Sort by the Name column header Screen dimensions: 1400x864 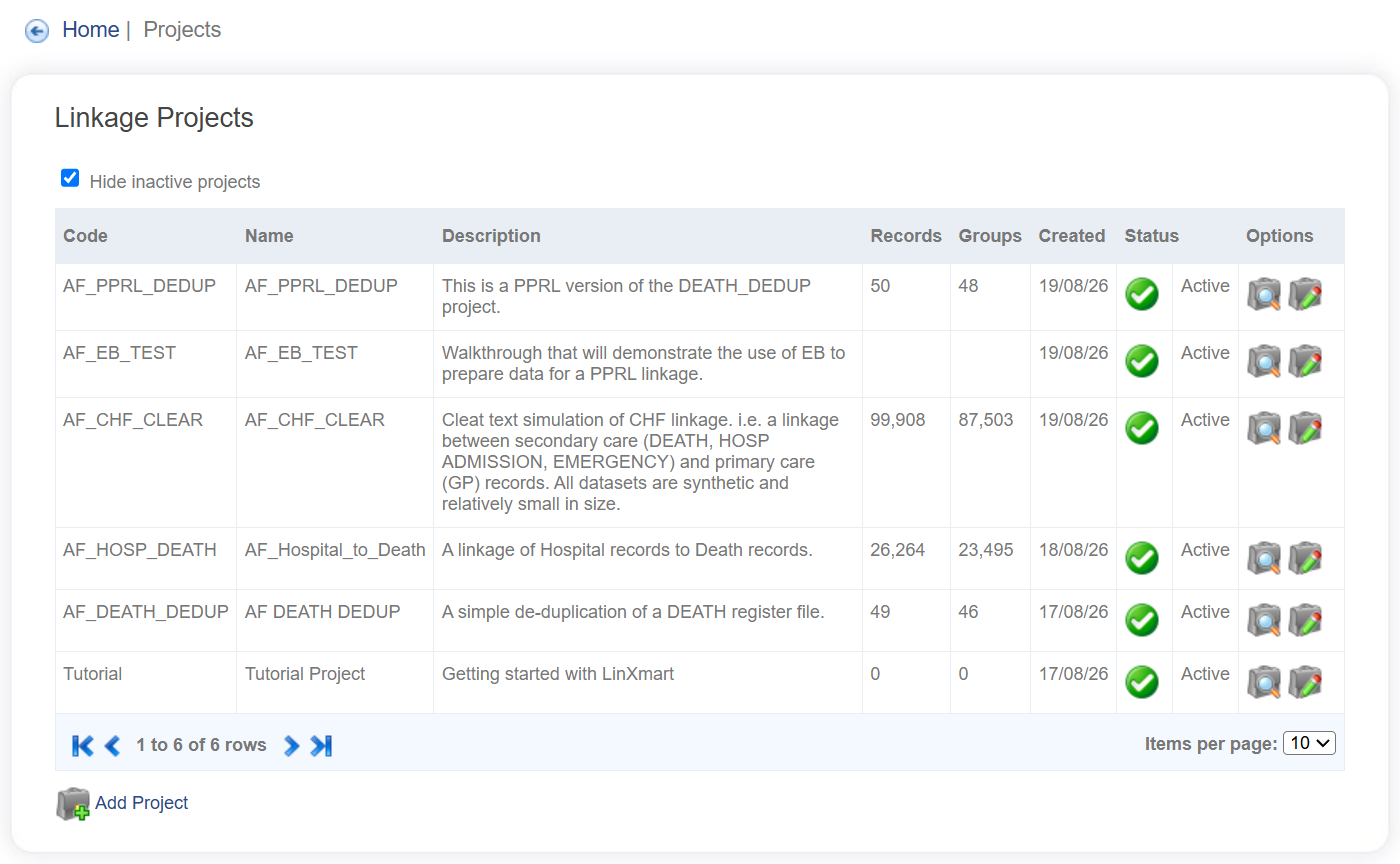point(269,236)
